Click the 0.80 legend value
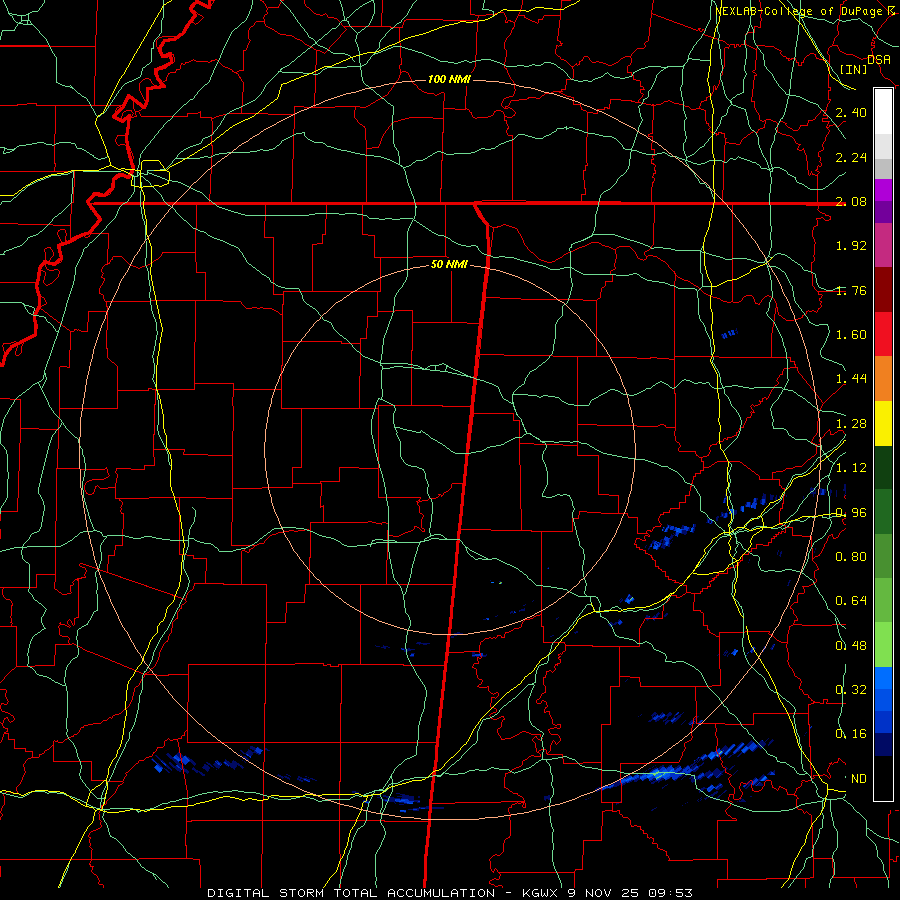The height and width of the screenshot is (900, 900). tap(851, 557)
